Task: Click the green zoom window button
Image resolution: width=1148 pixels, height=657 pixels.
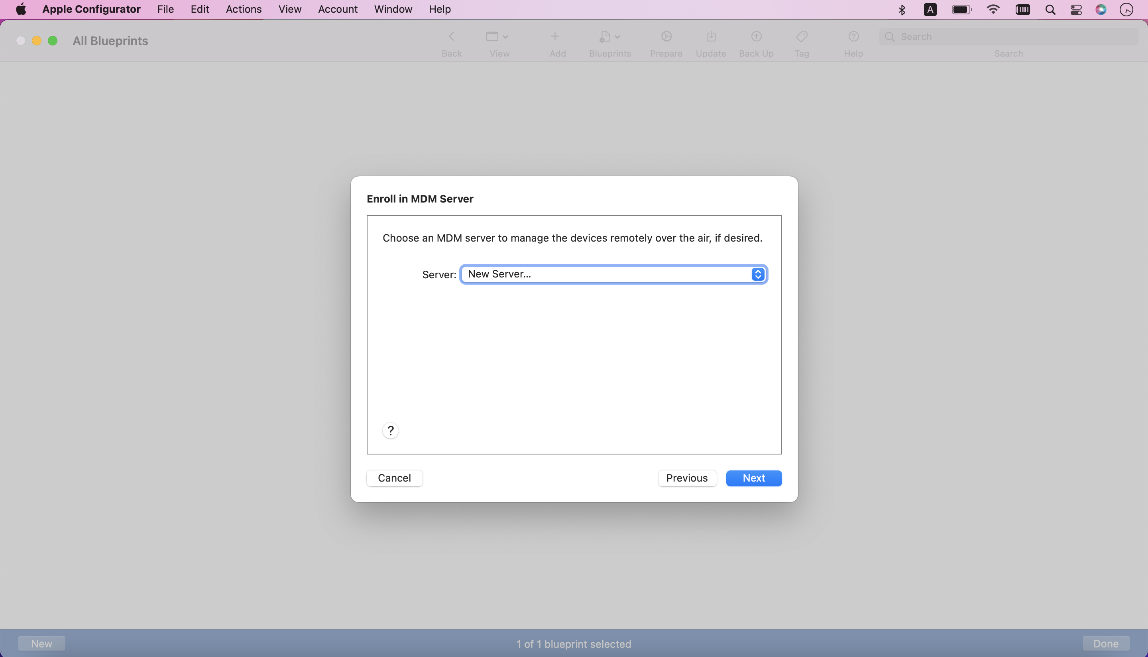Action: click(x=53, y=41)
